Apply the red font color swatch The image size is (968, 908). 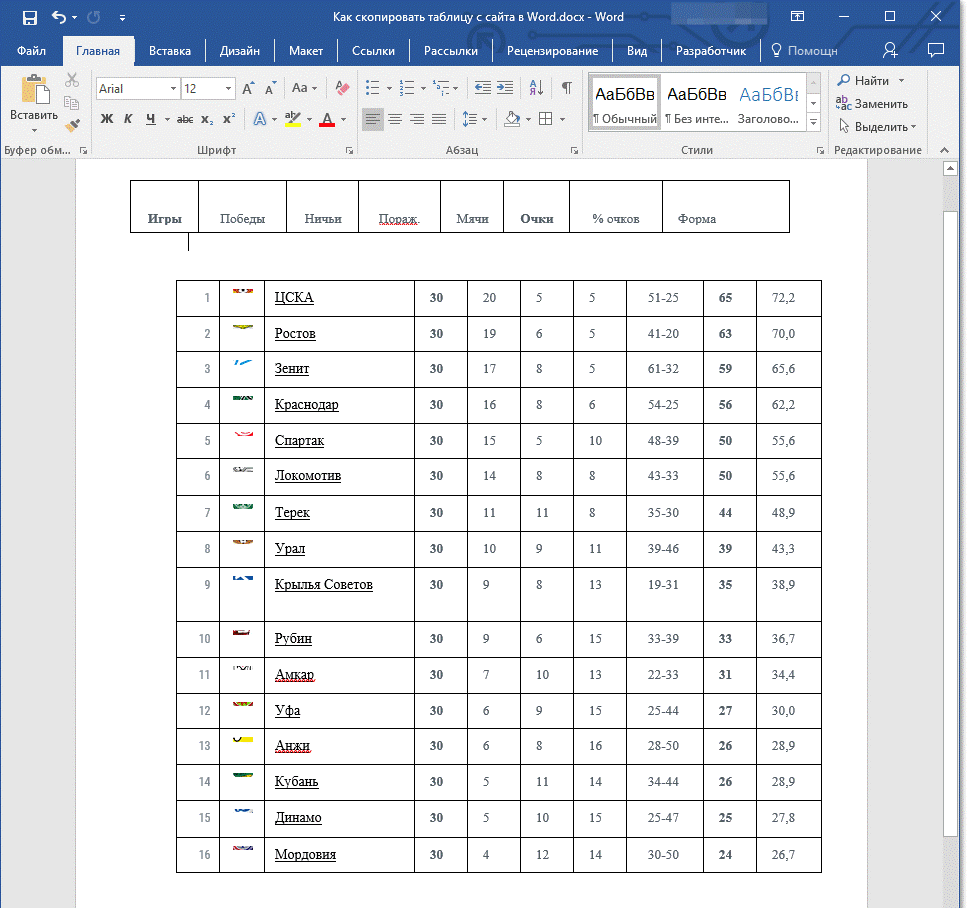pos(326,119)
